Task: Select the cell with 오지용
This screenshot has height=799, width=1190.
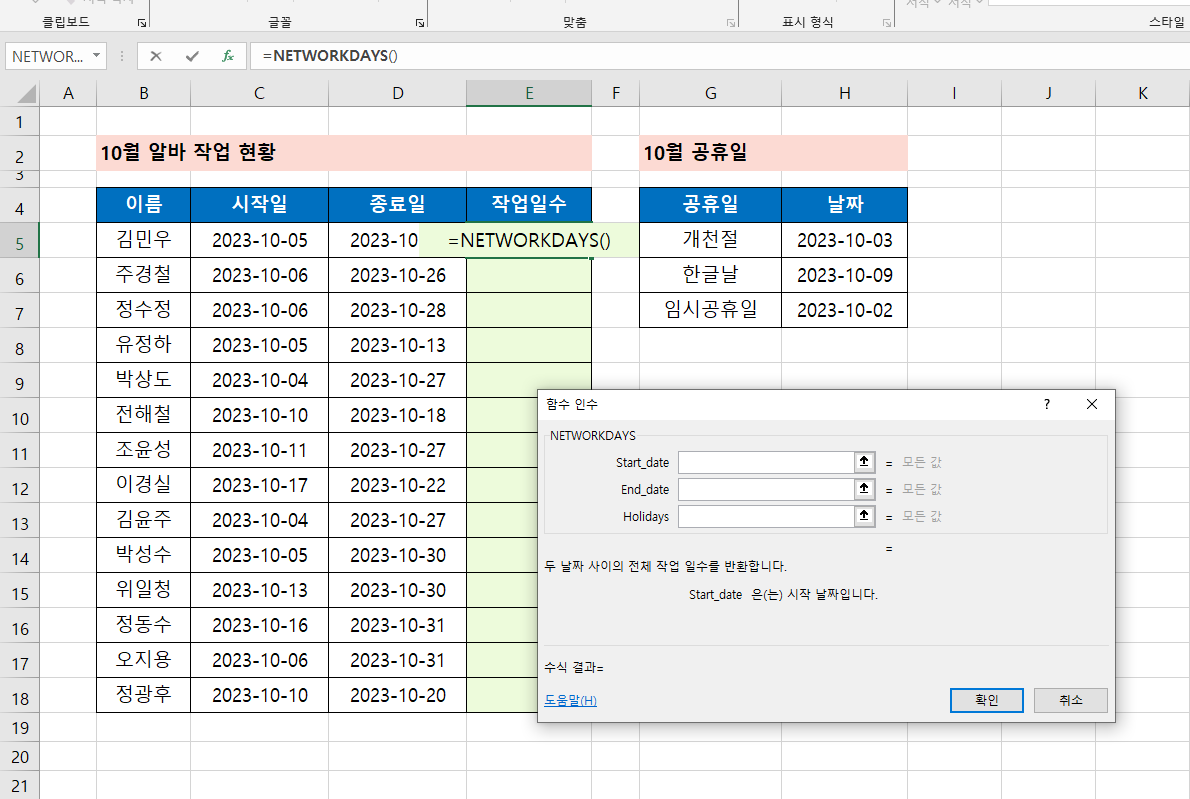Action: tap(143, 660)
